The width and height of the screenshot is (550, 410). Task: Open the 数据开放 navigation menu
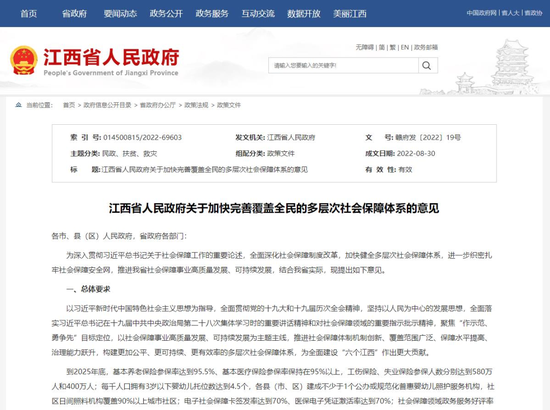(304, 14)
